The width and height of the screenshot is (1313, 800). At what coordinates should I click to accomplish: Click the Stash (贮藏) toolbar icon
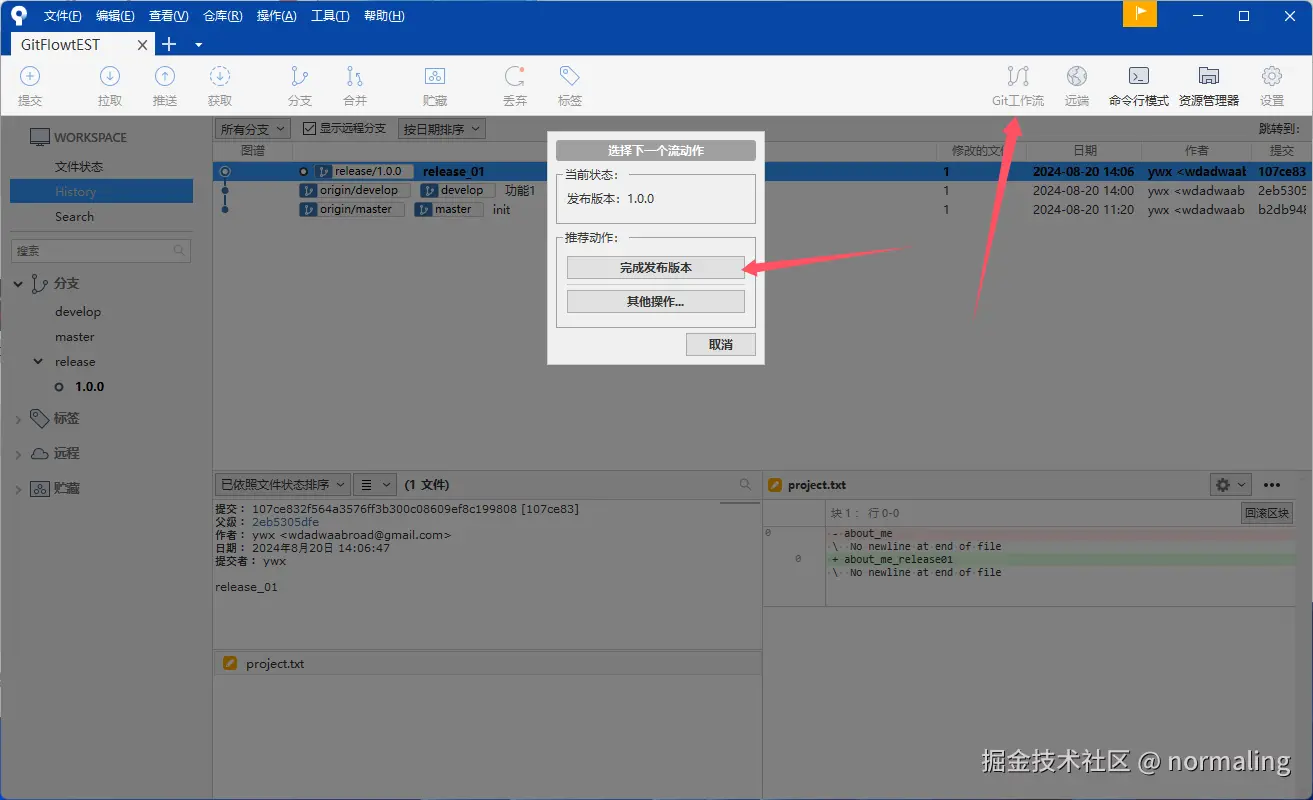(435, 77)
